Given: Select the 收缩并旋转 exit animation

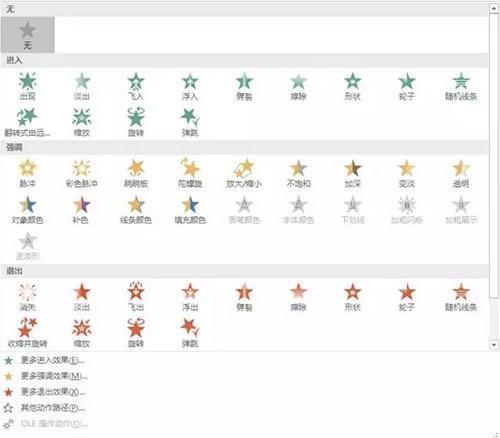Looking at the screenshot, I should click(x=27, y=333).
